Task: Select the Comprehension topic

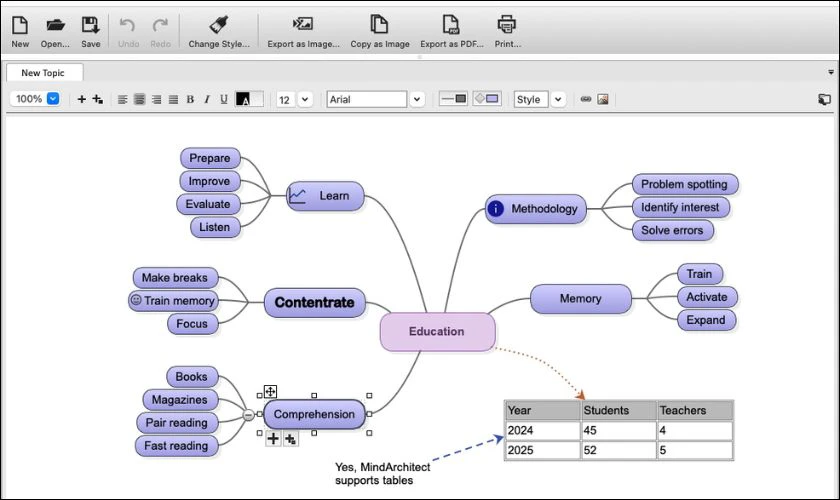Action: coord(314,414)
